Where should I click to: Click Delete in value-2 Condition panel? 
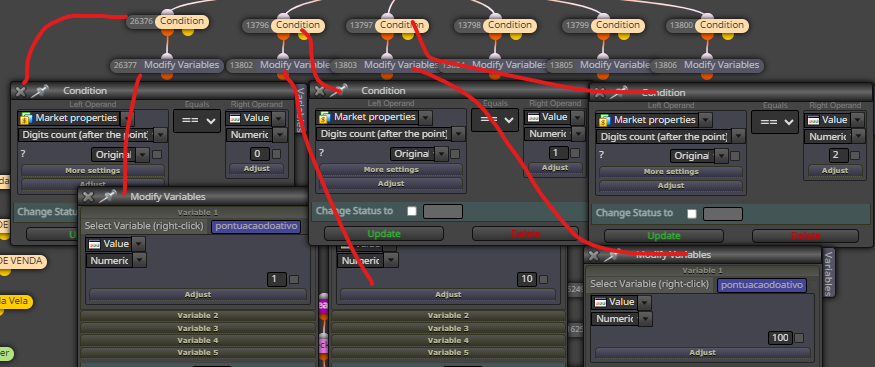pos(805,236)
